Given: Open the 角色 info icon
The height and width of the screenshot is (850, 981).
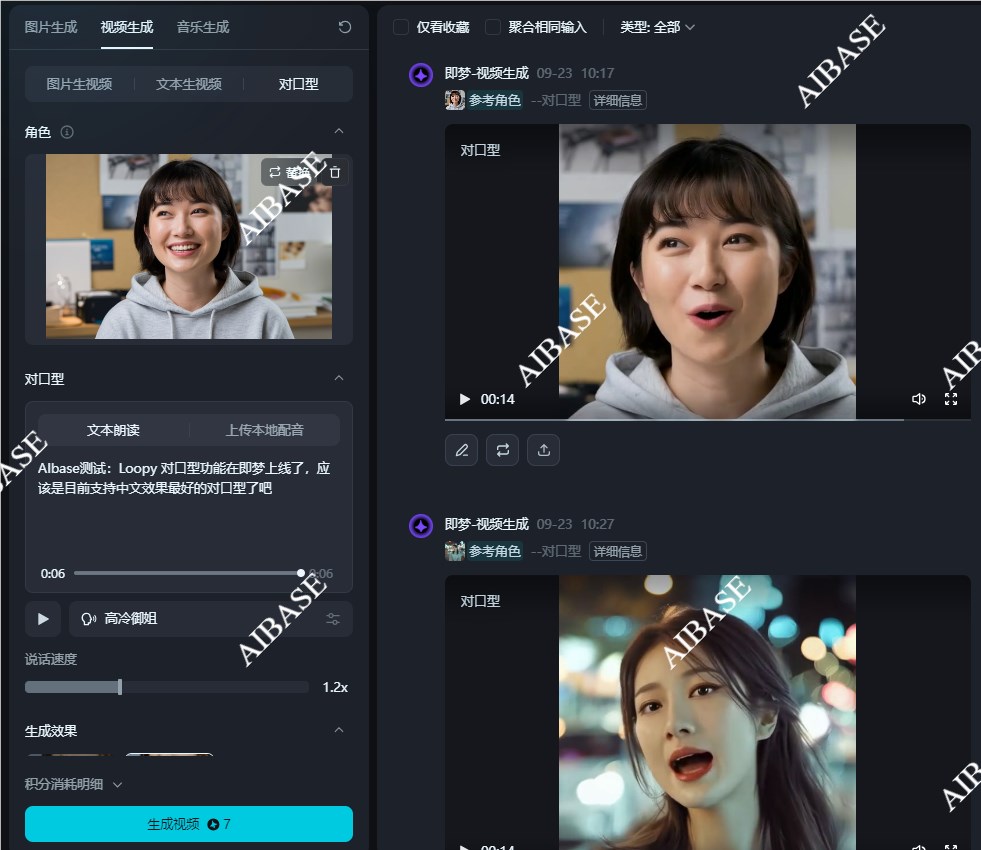Looking at the screenshot, I should click(x=67, y=132).
